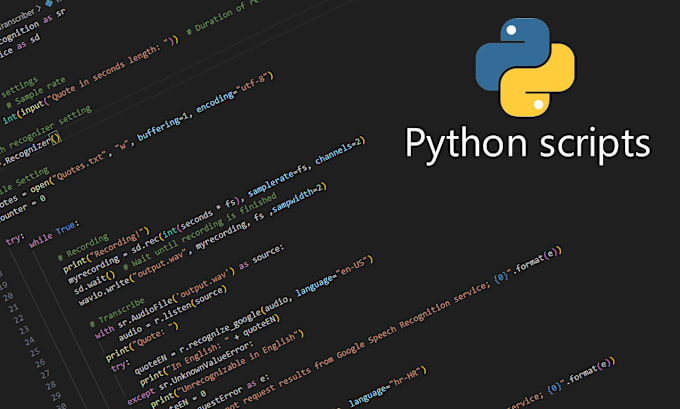
Task: Click the "# Transcribe" comment
Action: pyautogui.click(x=117, y=312)
